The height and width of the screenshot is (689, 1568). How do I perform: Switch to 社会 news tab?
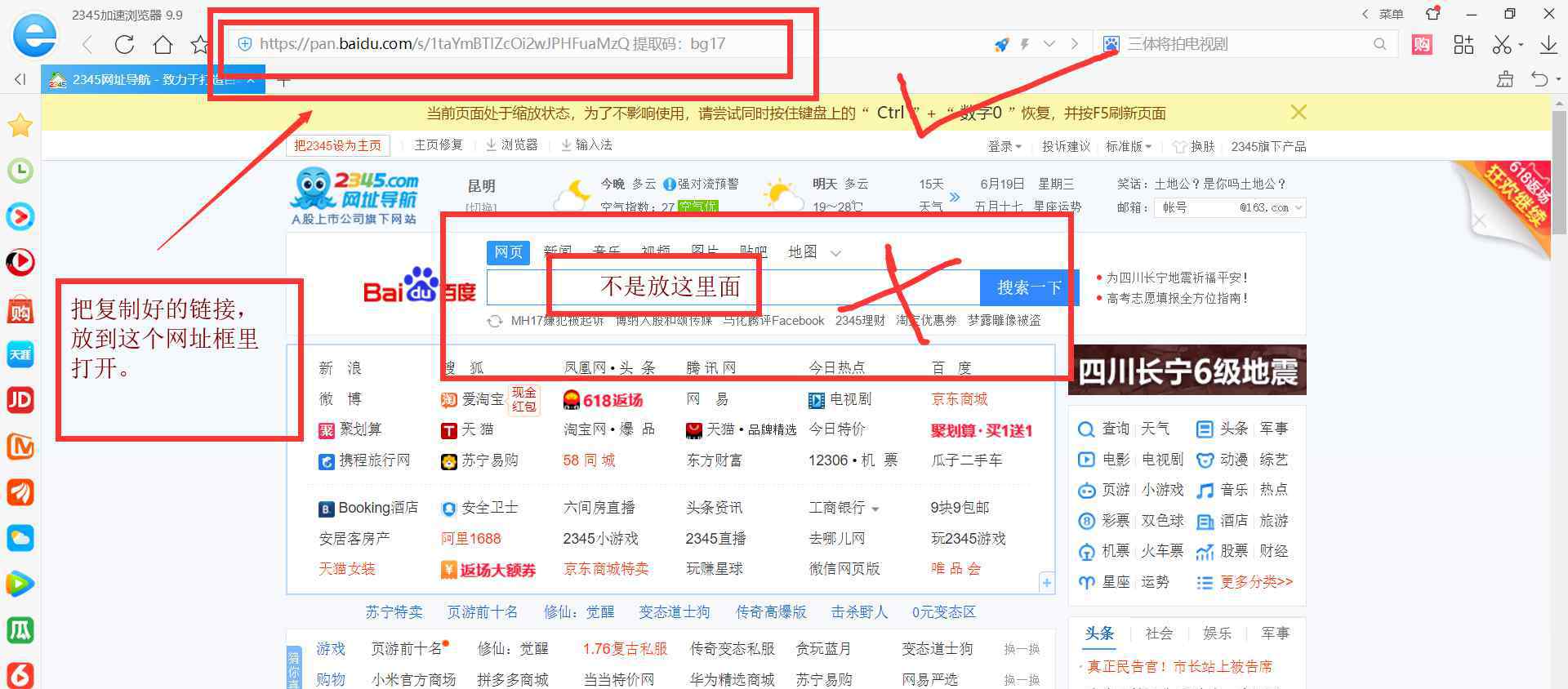pyautogui.click(x=1158, y=633)
